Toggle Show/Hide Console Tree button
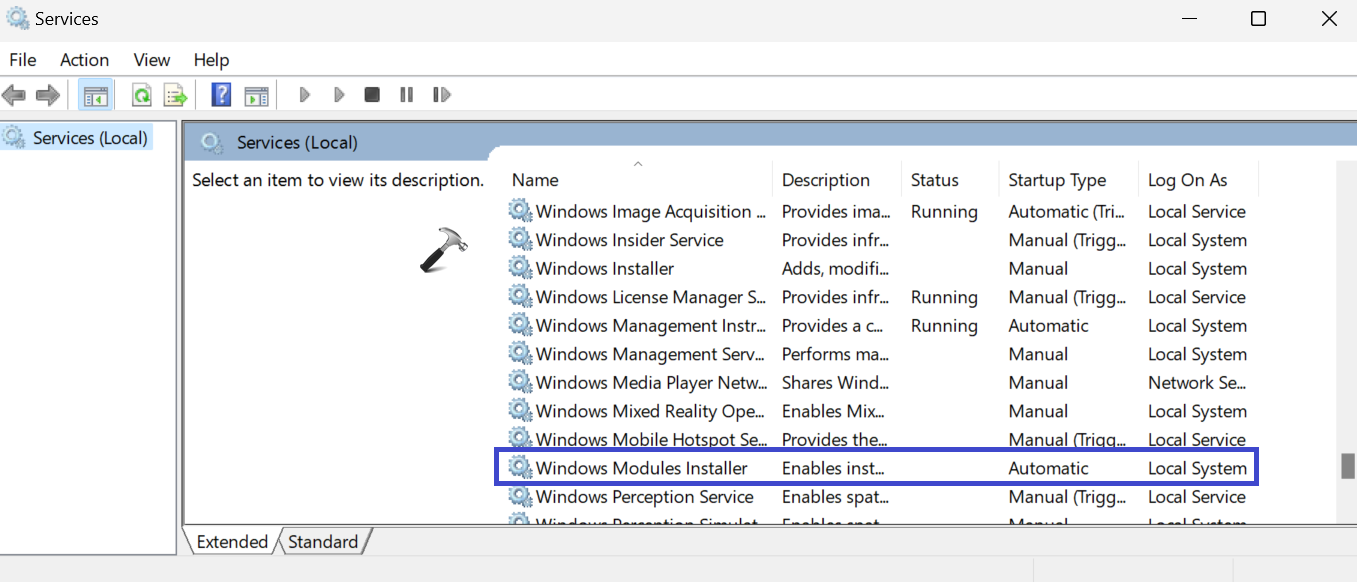The image size is (1357, 582). pos(95,95)
